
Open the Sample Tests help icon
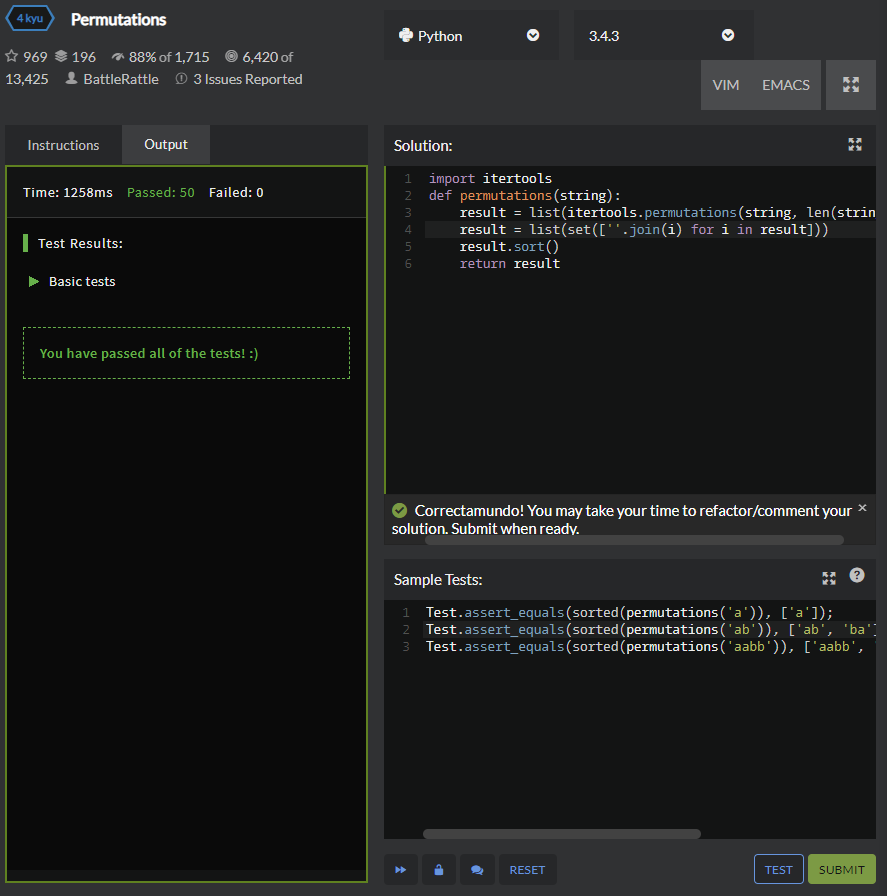point(857,575)
